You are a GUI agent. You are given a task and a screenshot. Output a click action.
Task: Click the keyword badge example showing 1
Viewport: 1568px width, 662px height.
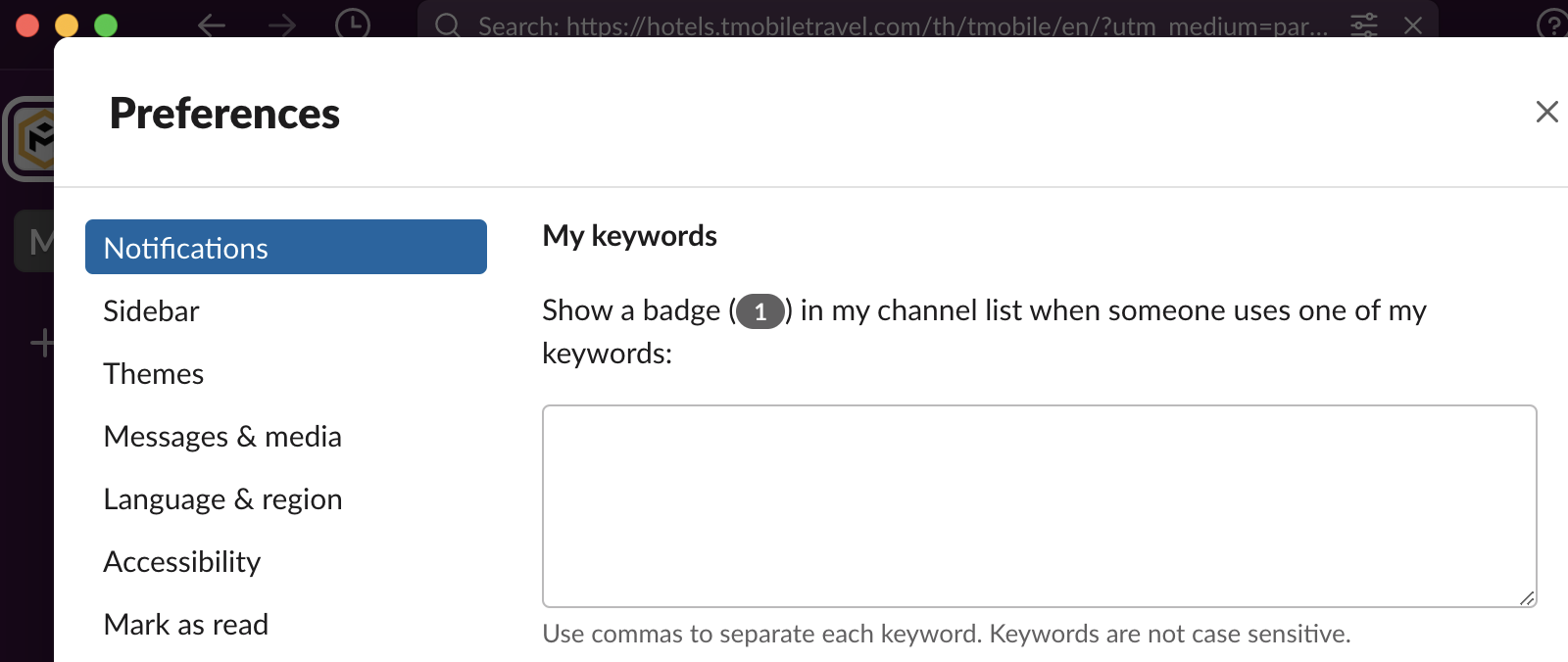point(760,311)
